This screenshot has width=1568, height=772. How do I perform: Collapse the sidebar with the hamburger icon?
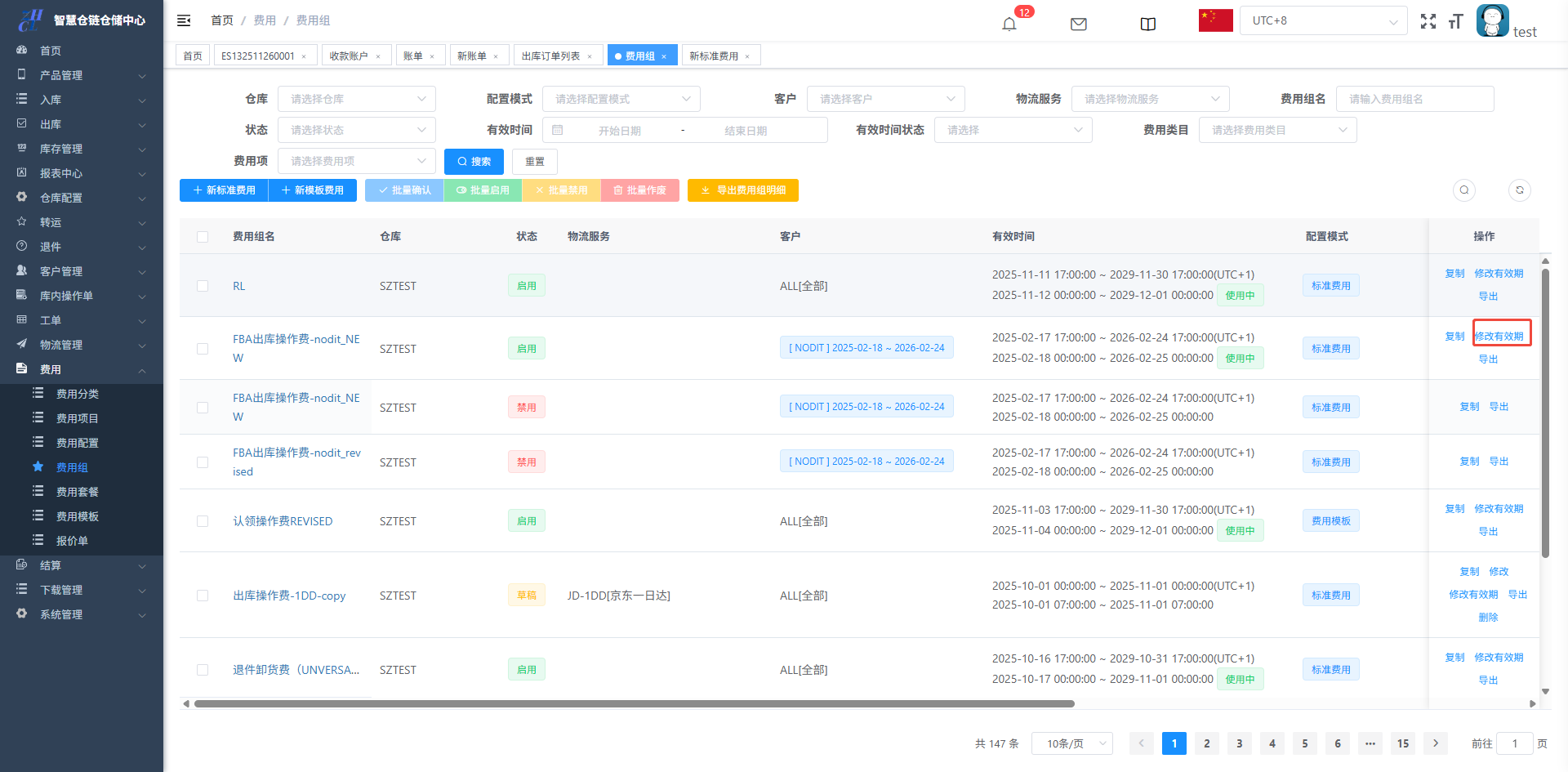[184, 20]
